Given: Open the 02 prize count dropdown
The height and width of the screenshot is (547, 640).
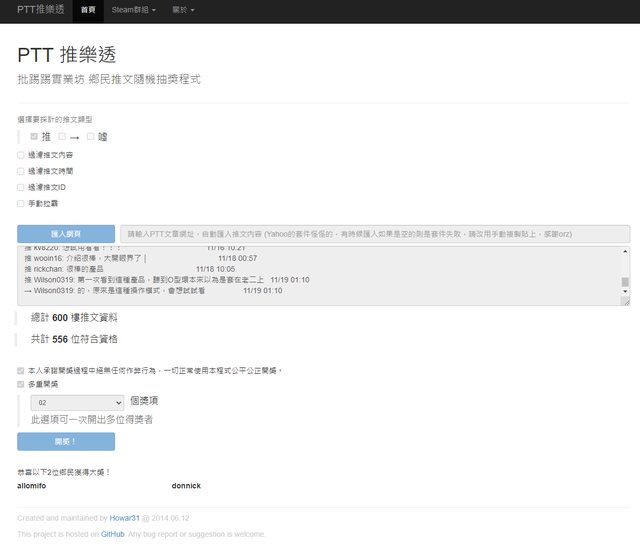Looking at the screenshot, I should point(77,402).
